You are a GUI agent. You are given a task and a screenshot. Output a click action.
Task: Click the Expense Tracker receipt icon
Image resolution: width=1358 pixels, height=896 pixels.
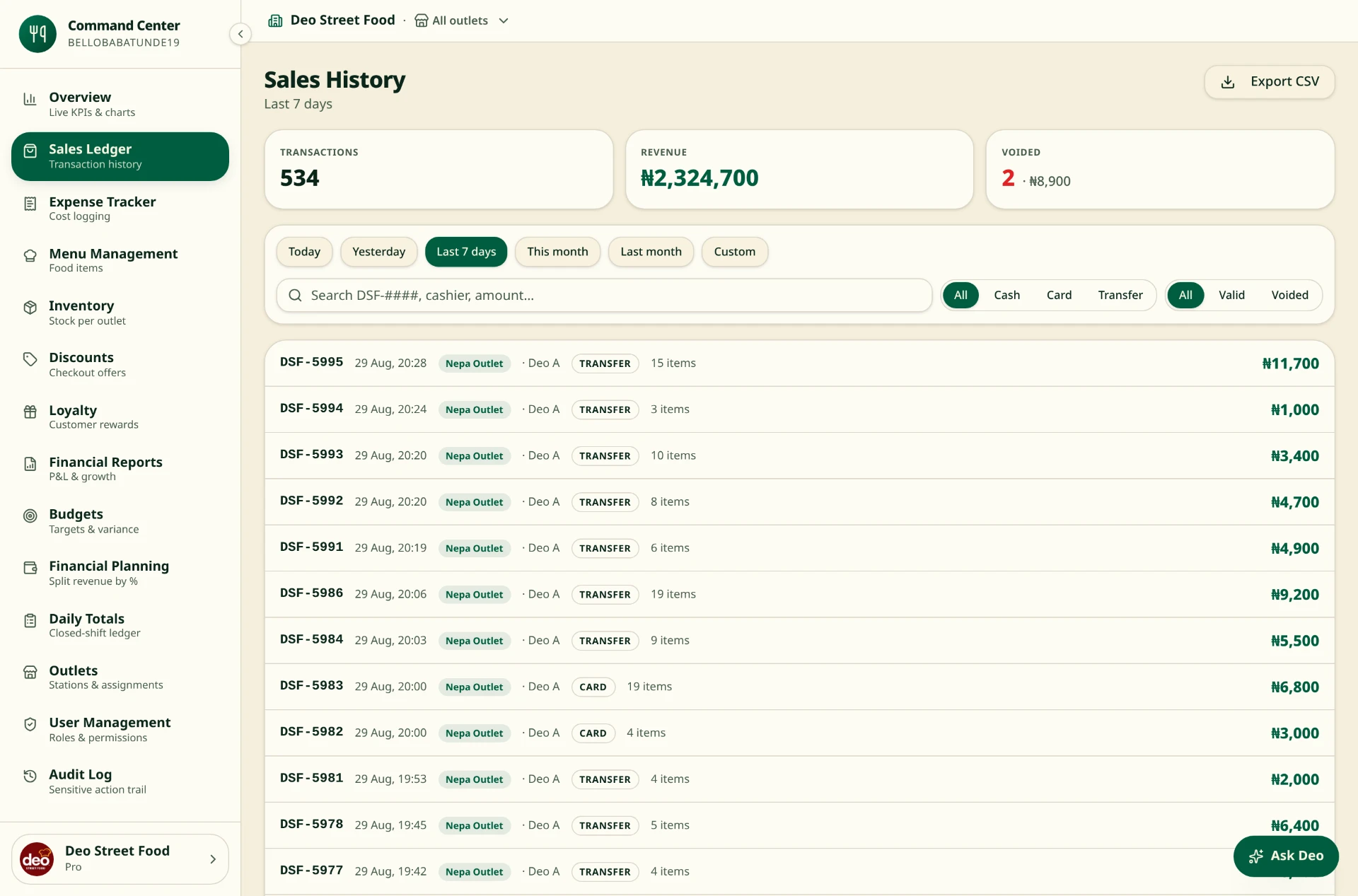(30, 204)
